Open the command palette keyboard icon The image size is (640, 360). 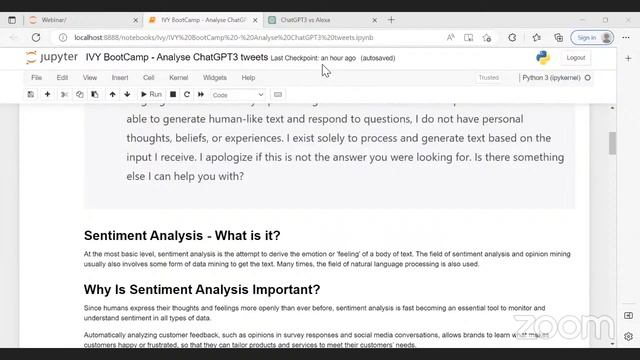point(278,94)
